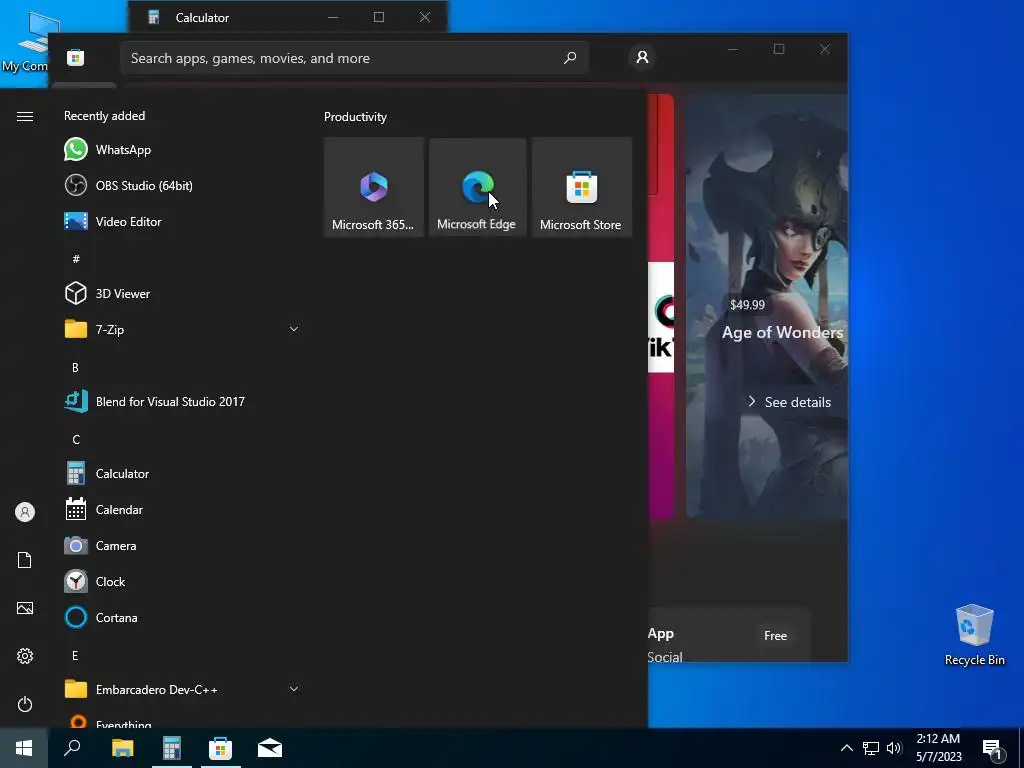Jump to the # letter header
The image size is (1024, 768).
coord(76,259)
